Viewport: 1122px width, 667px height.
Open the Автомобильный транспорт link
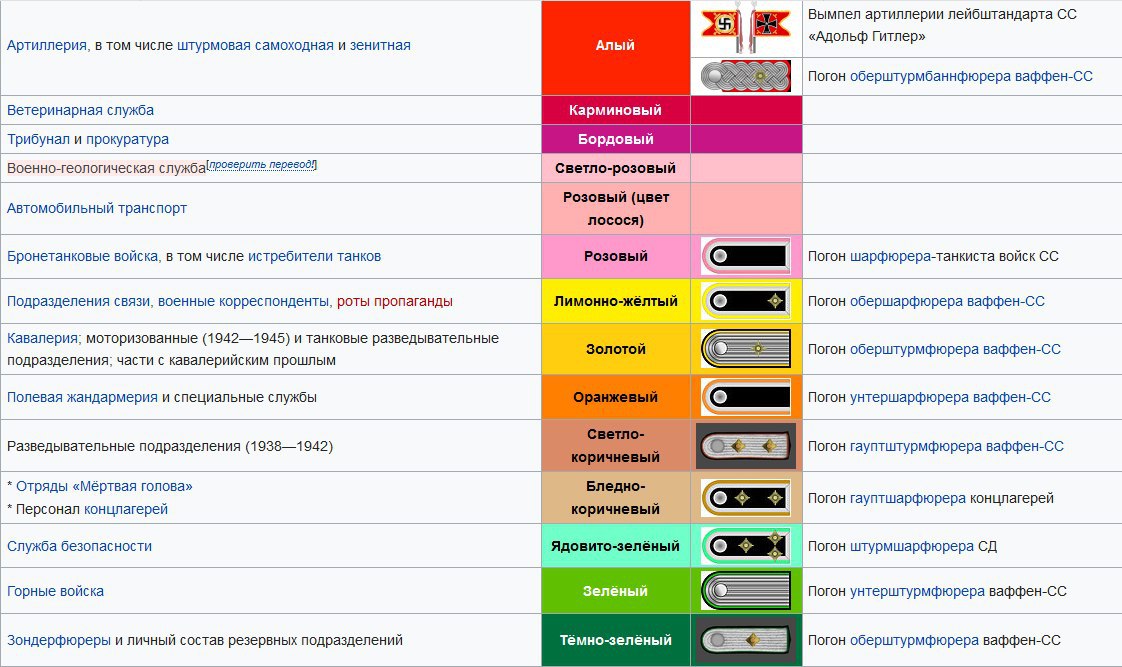(97, 208)
